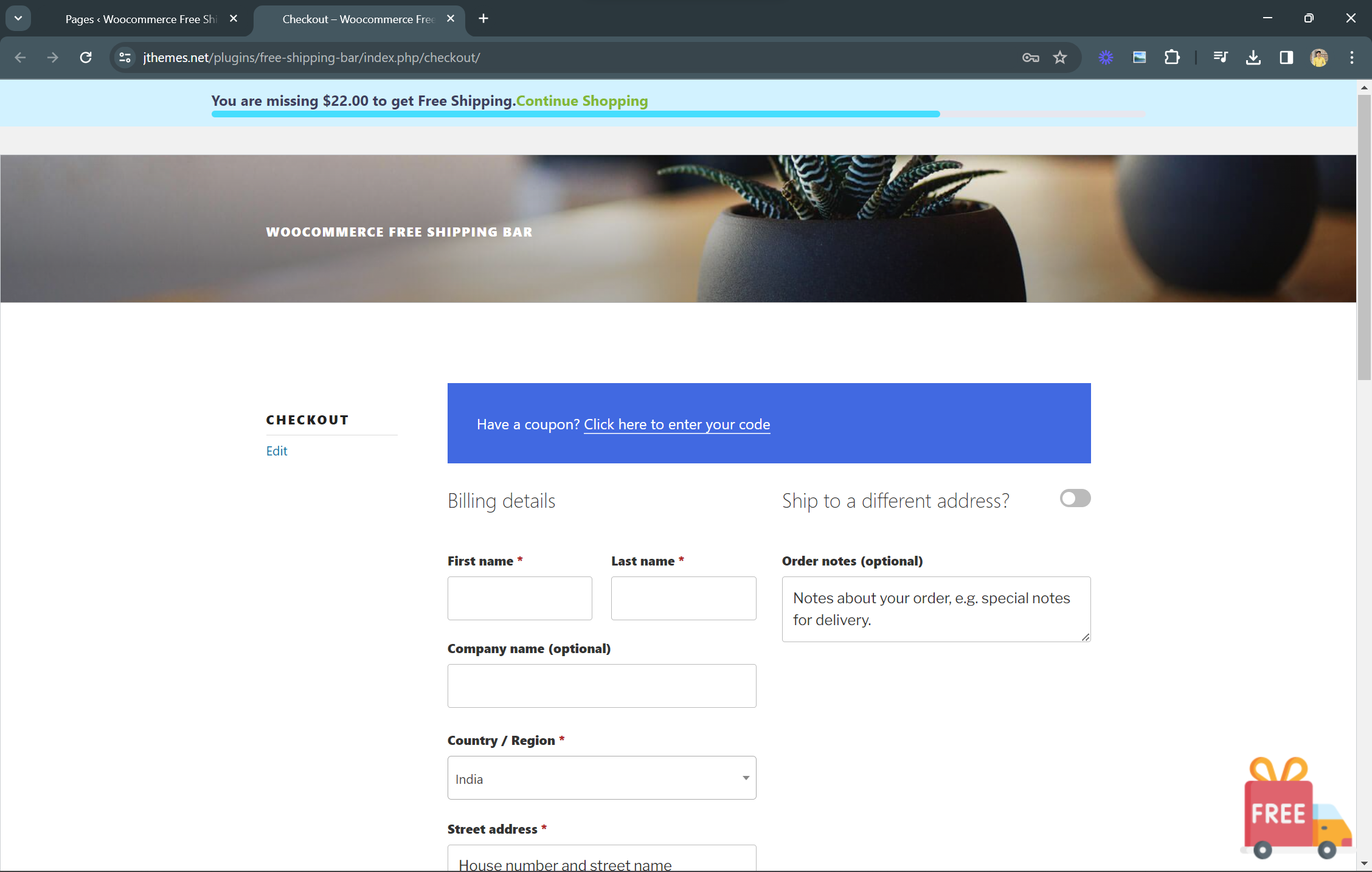Open site information icon in address bar
Screen dimensions: 1372x872
click(125, 57)
